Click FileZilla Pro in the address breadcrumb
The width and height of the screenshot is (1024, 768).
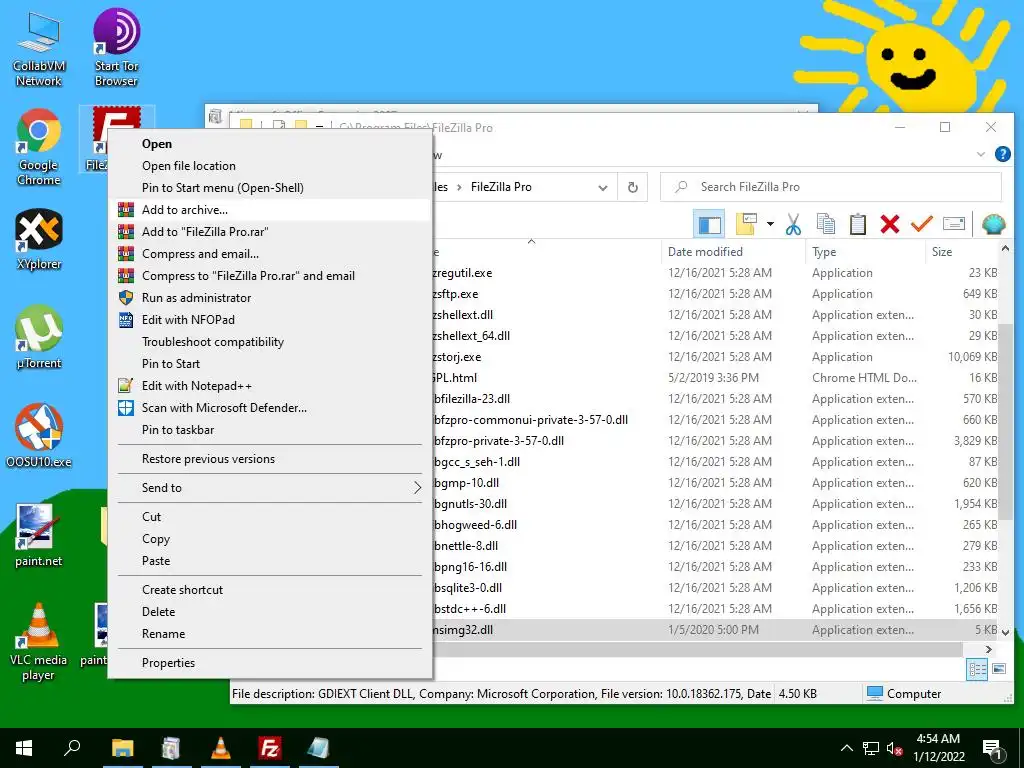(501, 187)
